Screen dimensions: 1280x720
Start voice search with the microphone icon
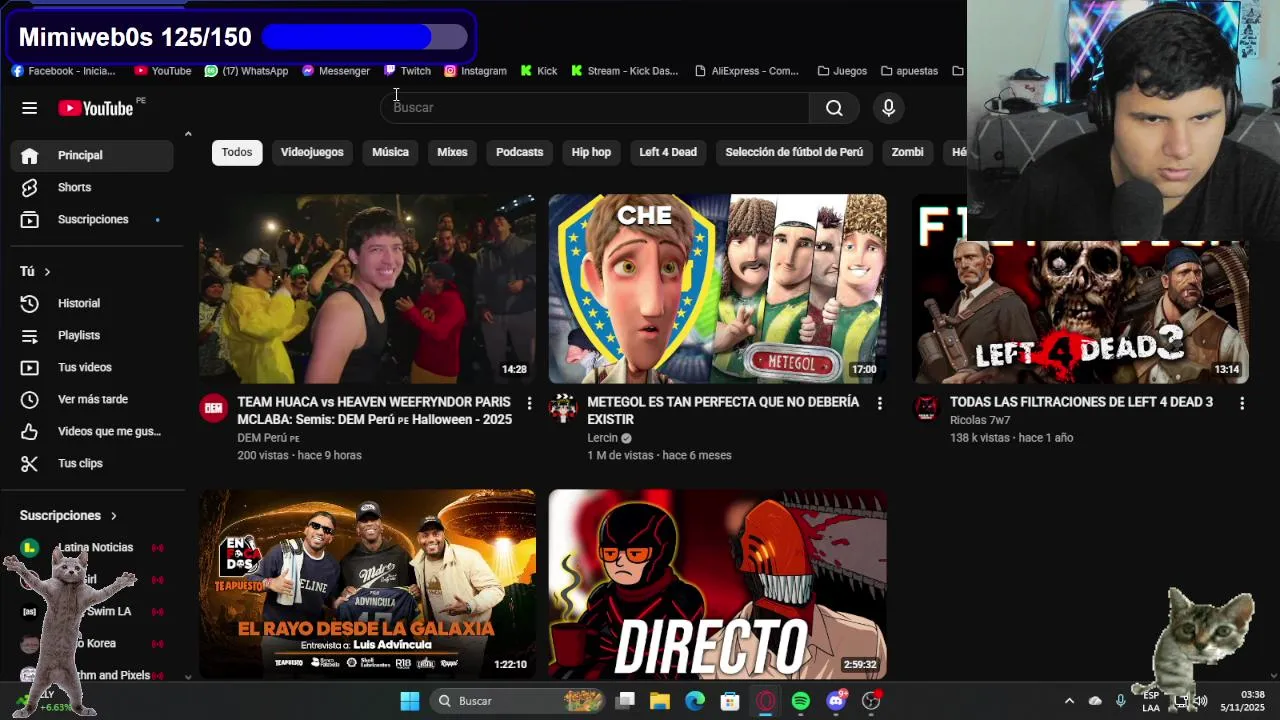pos(888,108)
